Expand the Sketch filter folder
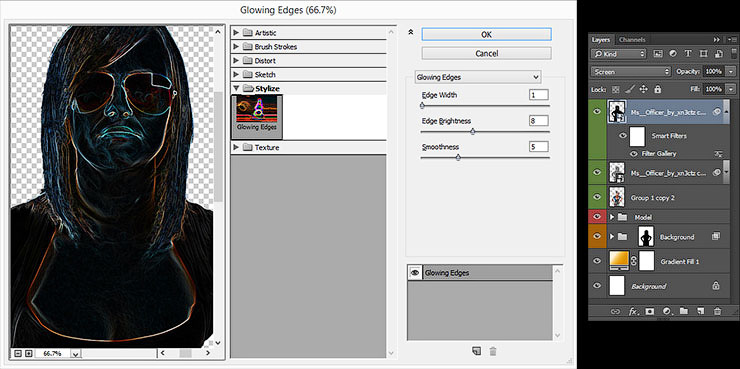740x369 pixels. click(236, 75)
